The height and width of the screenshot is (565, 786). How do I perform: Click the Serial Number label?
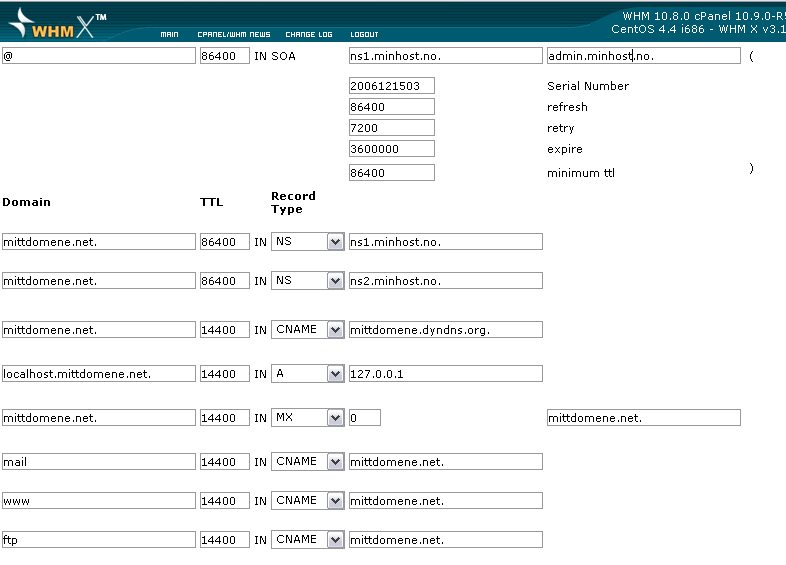click(x=588, y=86)
